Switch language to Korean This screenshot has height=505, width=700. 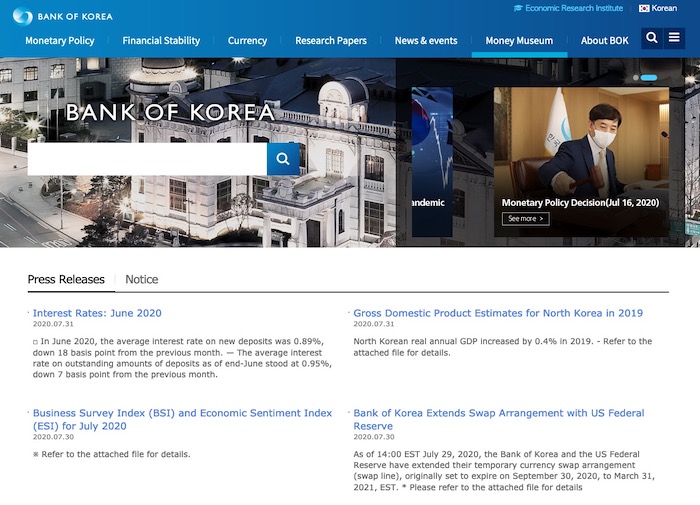tap(664, 8)
